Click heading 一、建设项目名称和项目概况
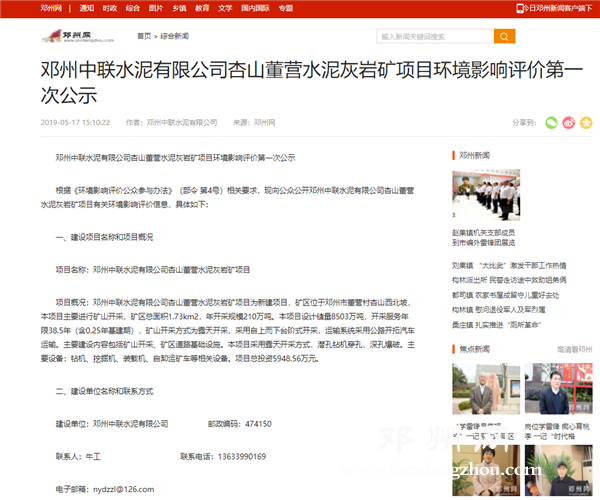The image size is (600, 500). click(104, 237)
